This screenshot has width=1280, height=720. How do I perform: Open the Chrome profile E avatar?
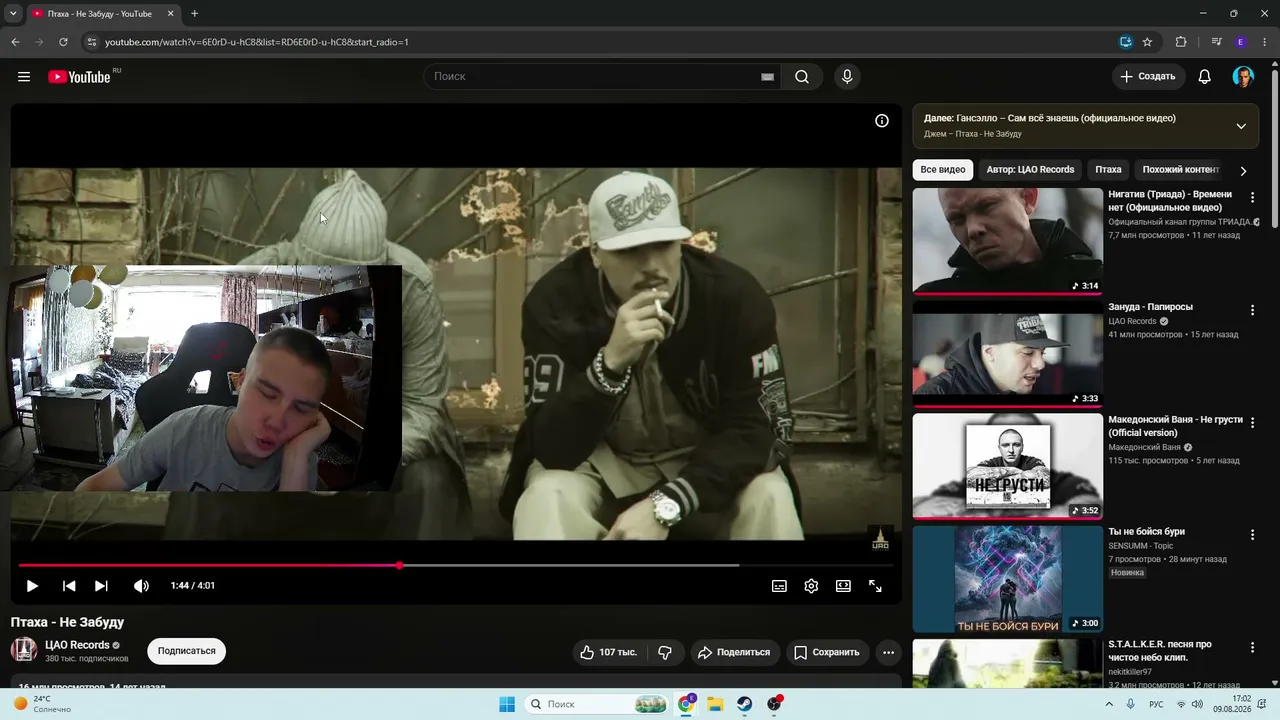coord(1241,42)
